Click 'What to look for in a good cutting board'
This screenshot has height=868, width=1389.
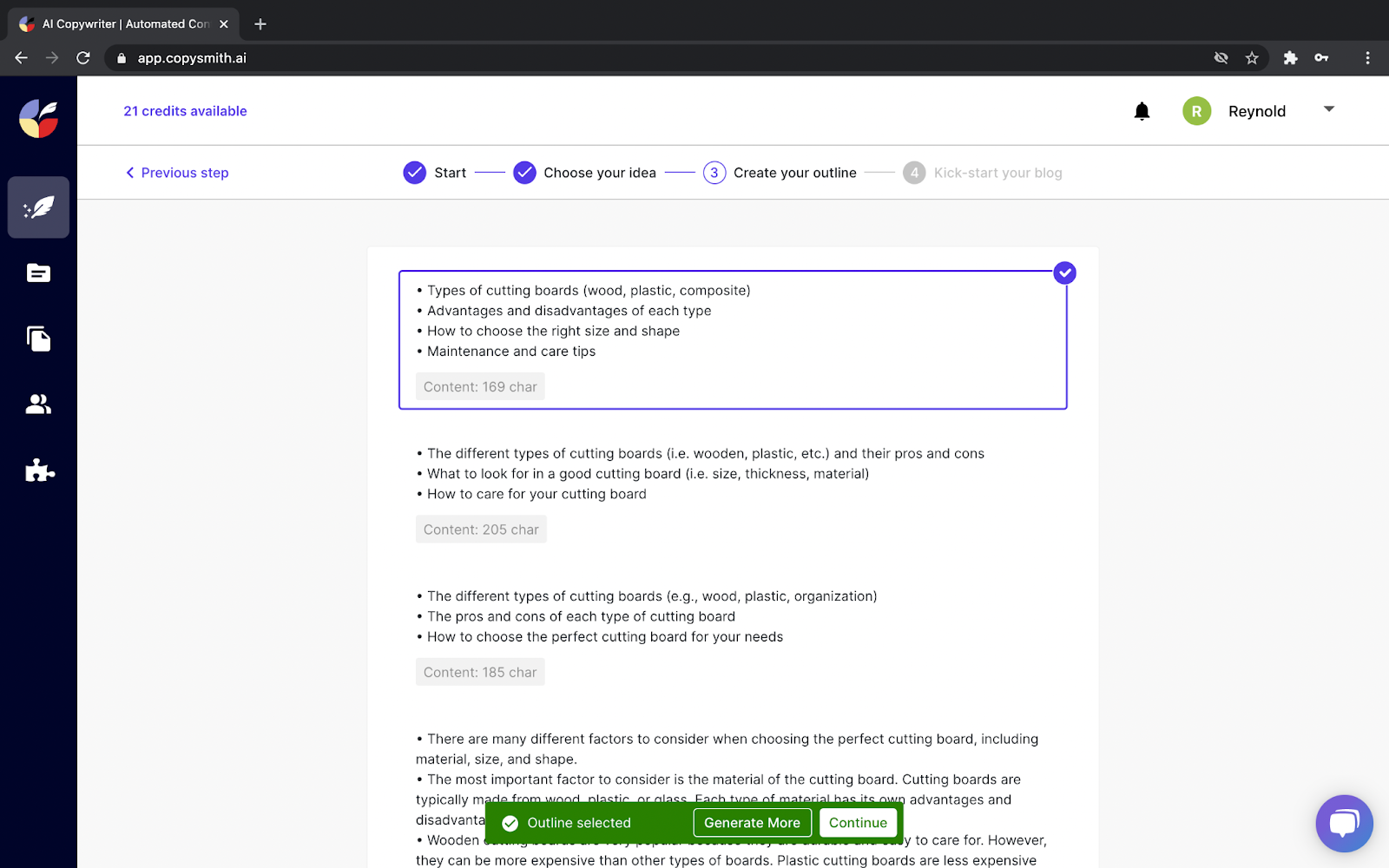point(642,474)
